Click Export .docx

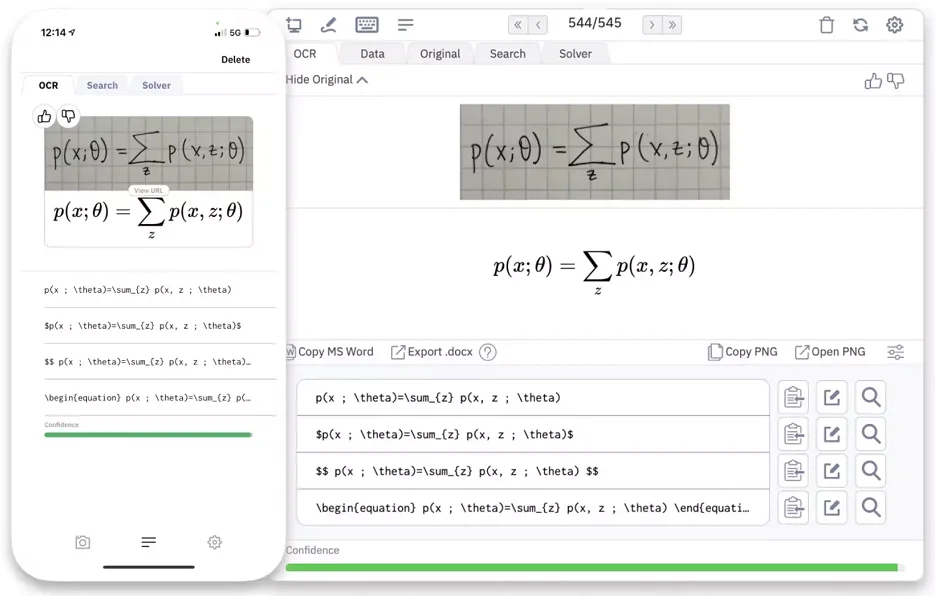[x=432, y=352]
